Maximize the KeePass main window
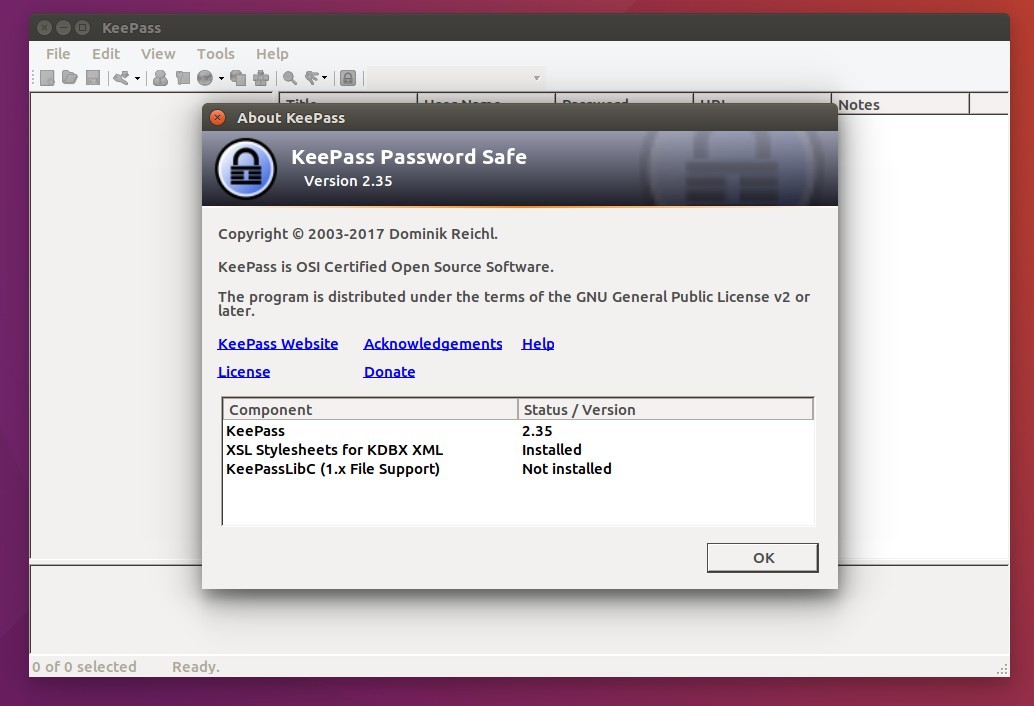Screen dimensions: 1034x706 click(x=82, y=28)
